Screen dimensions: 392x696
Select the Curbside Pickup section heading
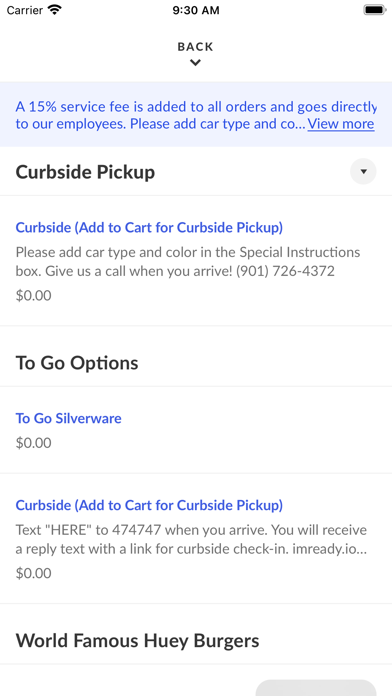pos(85,172)
